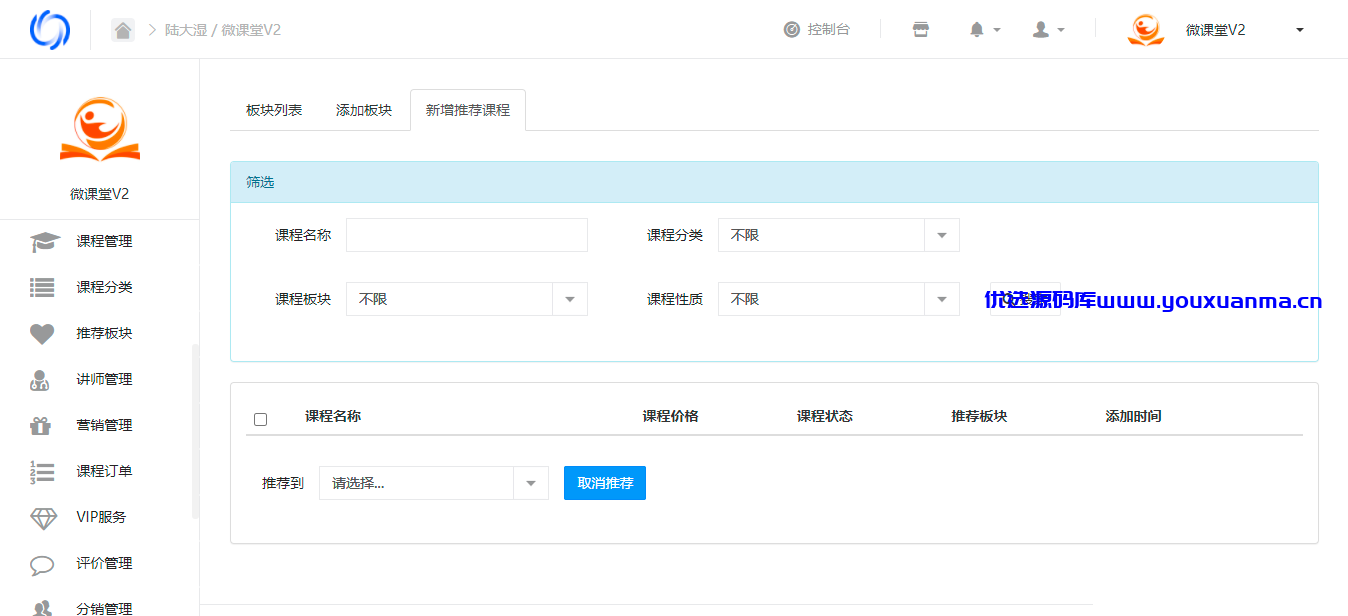
Task: Open the user profile icon menu
Action: 1041,30
